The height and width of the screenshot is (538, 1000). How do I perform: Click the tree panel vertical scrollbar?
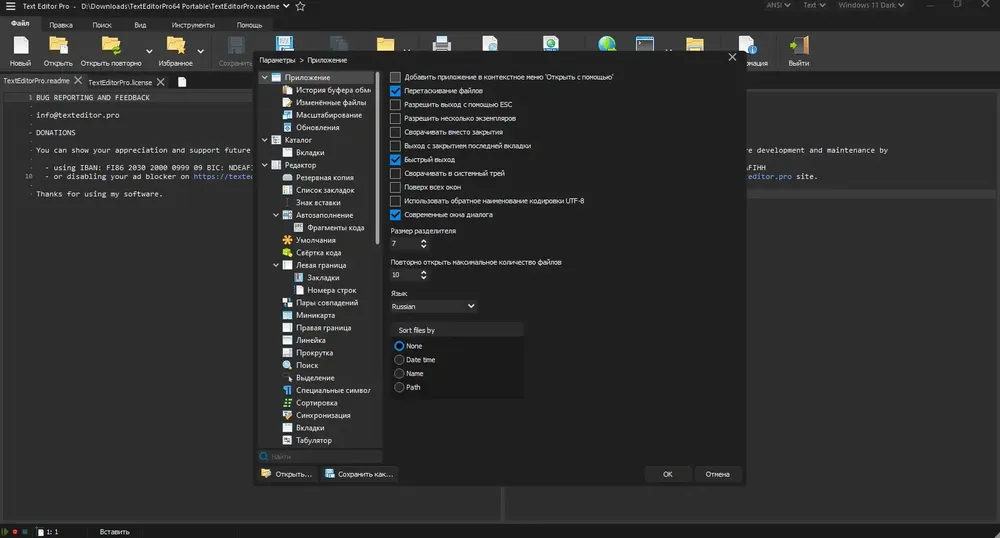click(378, 157)
